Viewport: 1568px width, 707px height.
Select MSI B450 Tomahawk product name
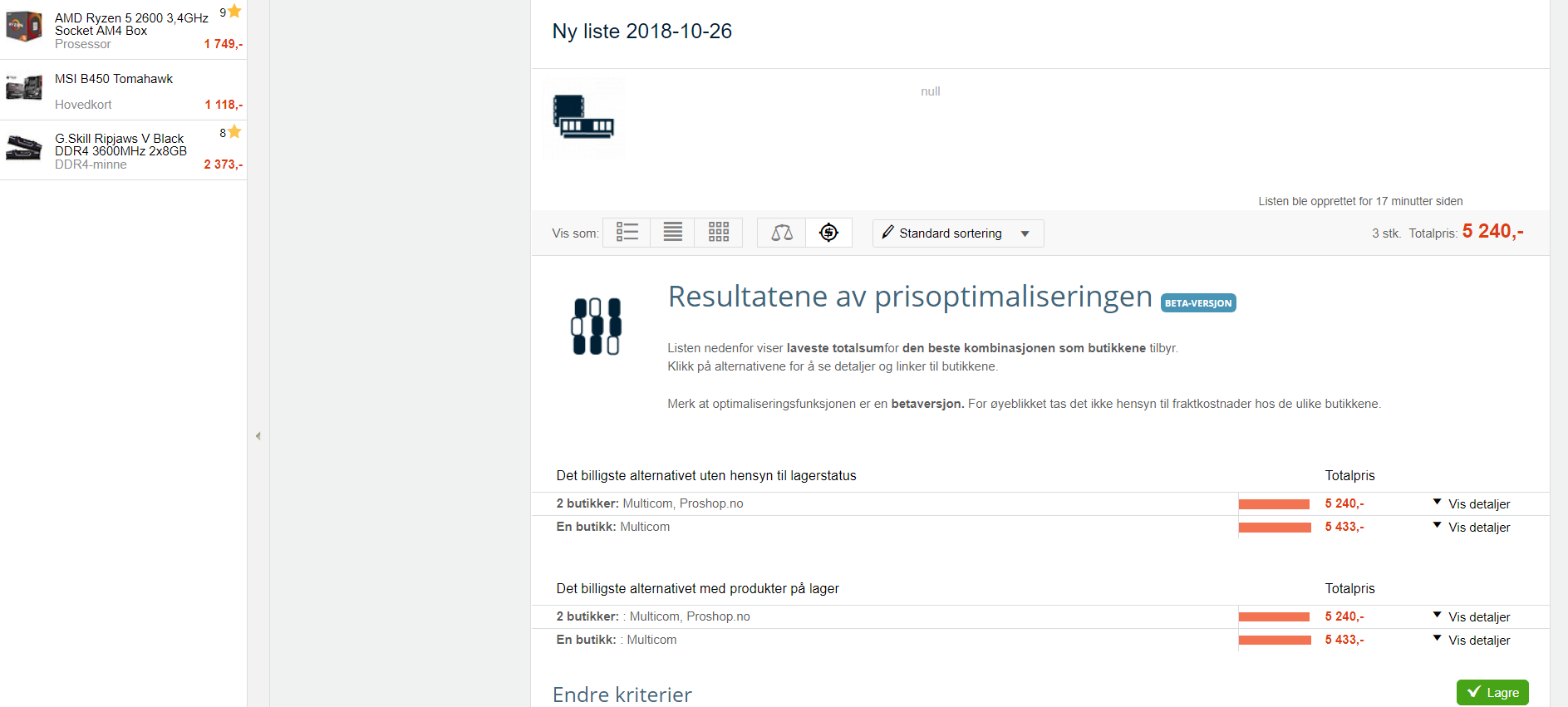[x=114, y=79]
